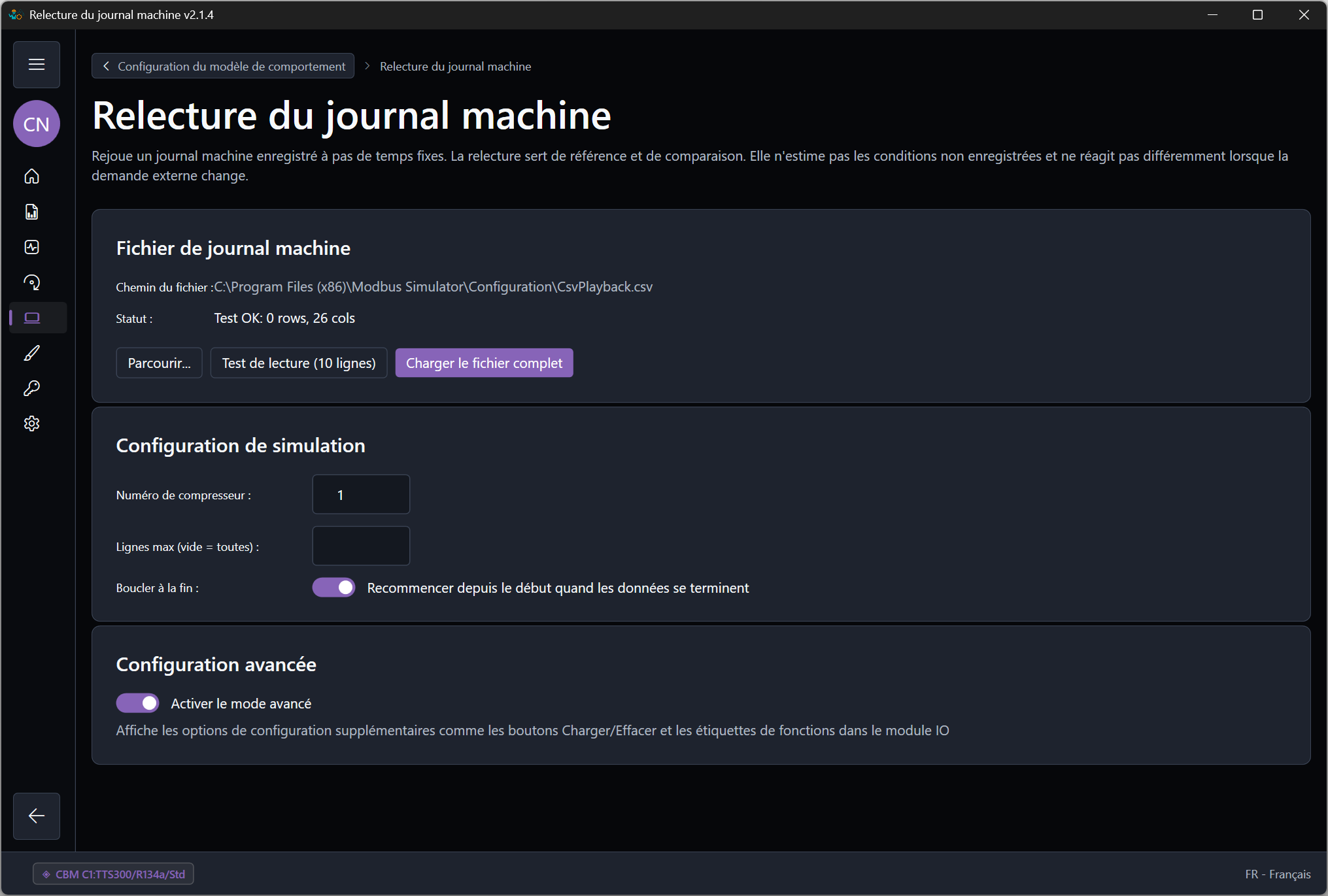
Task: Go back to Configuration du modèle de comportement
Action: 223,66
